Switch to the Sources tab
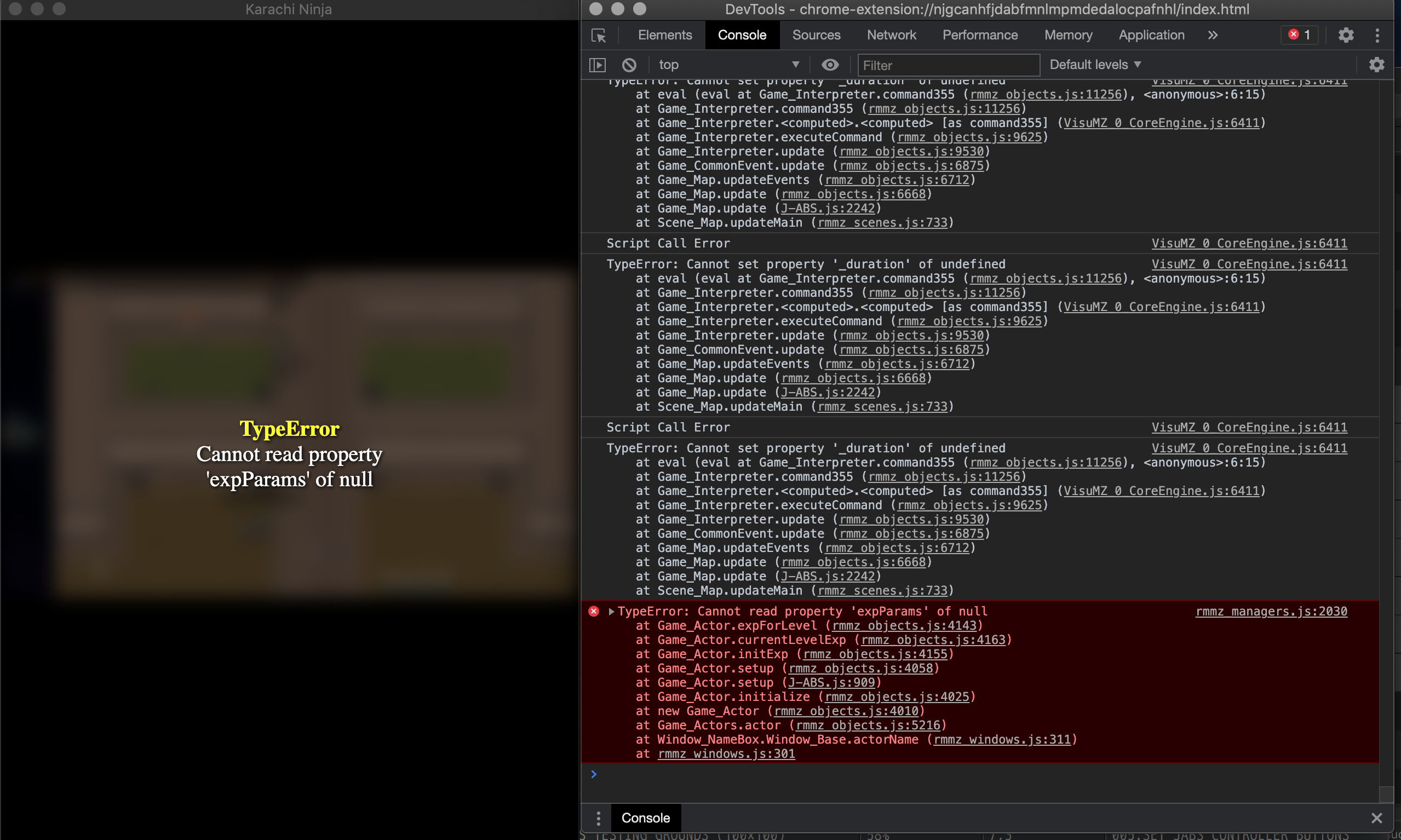The image size is (1401, 840). click(816, 35)
